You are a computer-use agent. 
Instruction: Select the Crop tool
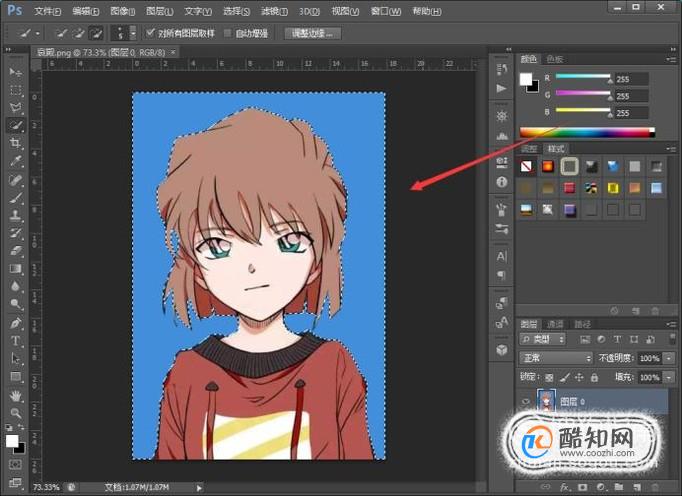(16, 143)
